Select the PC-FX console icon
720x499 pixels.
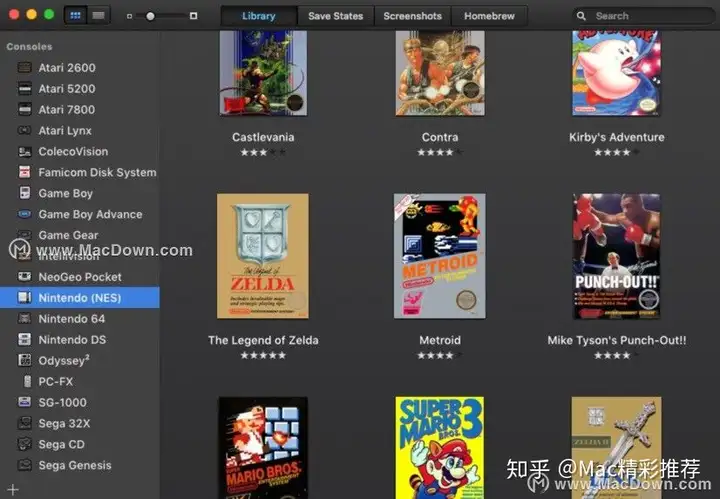pyautogui.click(x=28, y=381)
